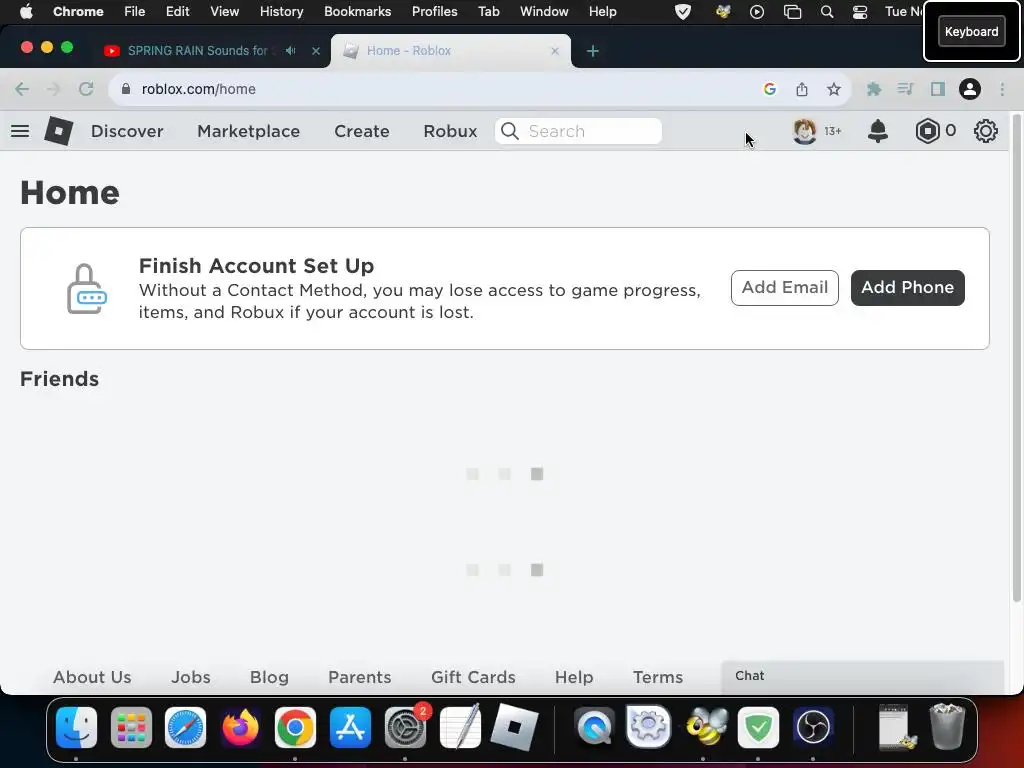Open the Roblox settings gear
Viewport: 1024px width, 768px height.
click(x=985, y=131)
